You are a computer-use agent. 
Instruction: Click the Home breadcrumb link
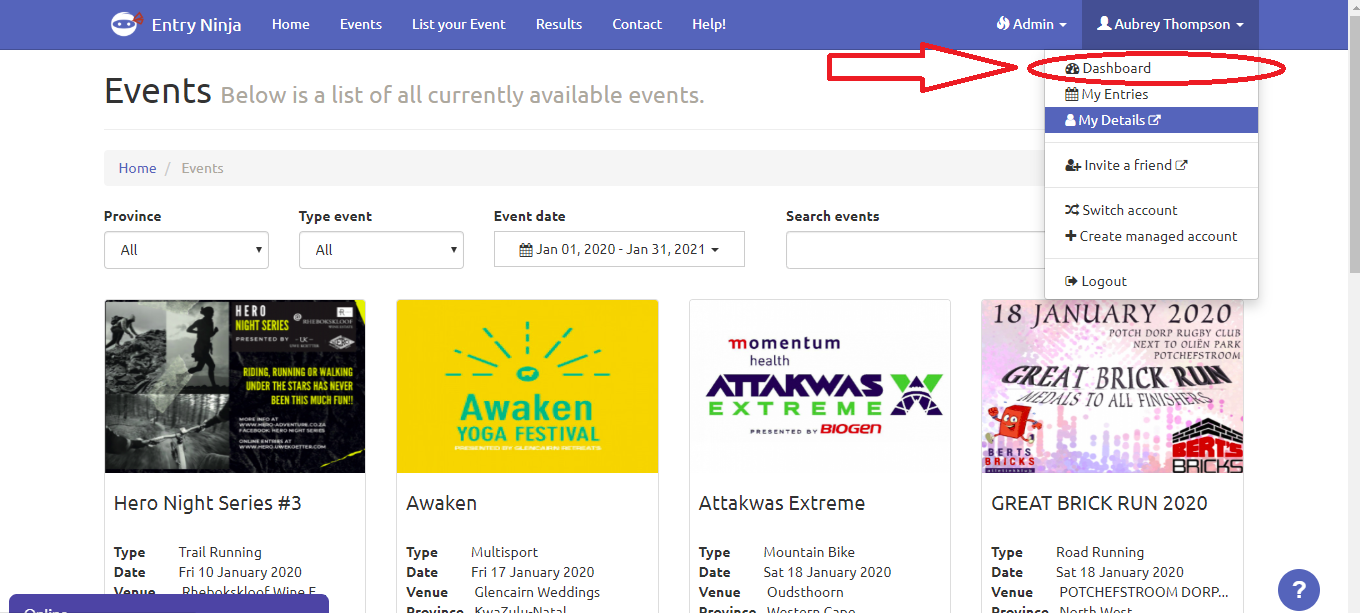pos(137,168)
